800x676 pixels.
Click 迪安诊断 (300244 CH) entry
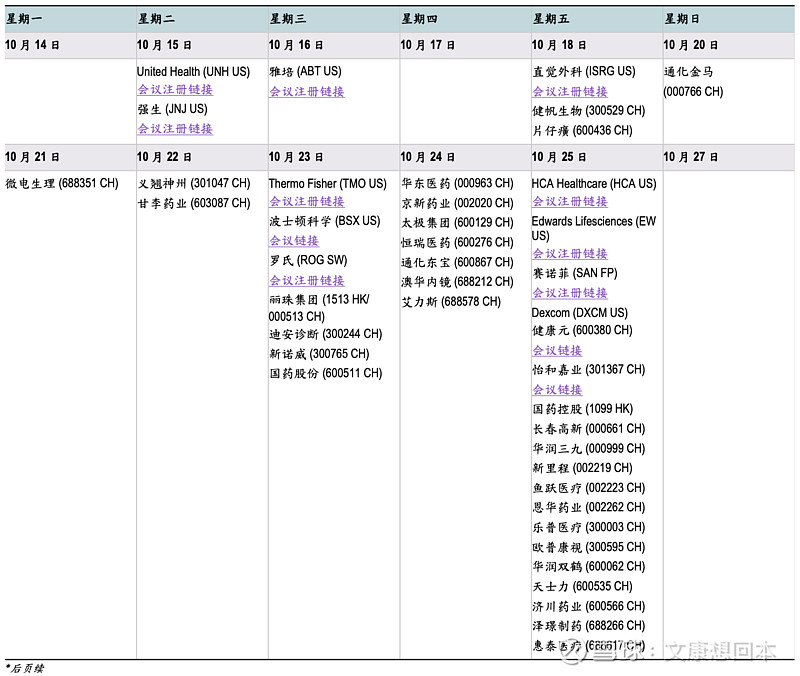[326, 334]
